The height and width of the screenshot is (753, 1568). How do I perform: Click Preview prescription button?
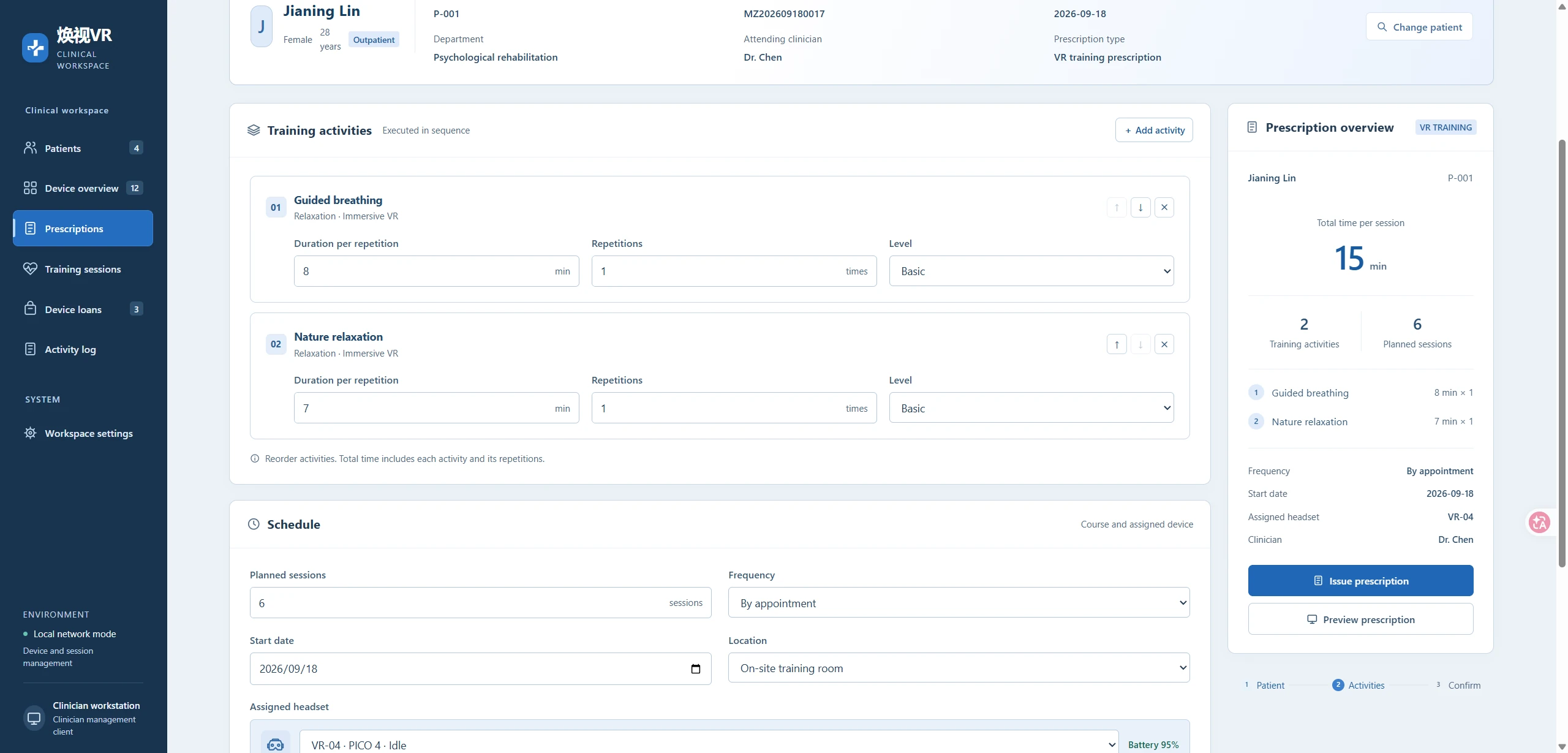(1360, 619)
